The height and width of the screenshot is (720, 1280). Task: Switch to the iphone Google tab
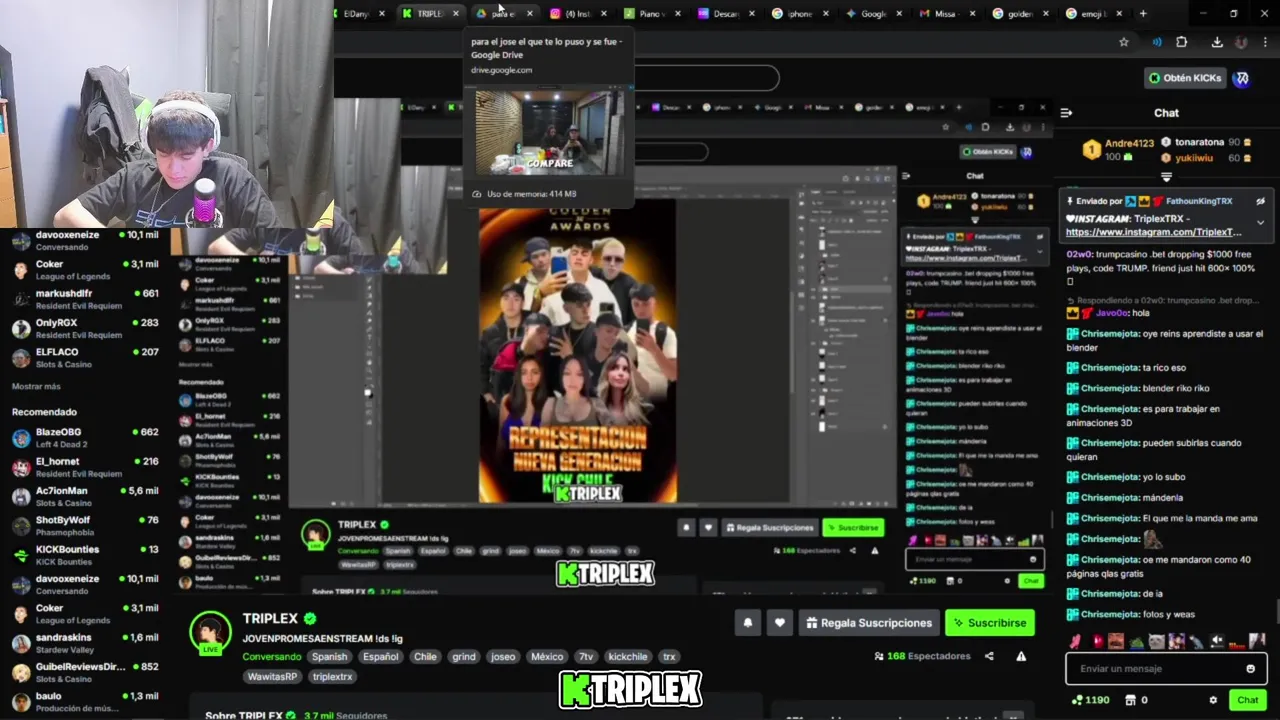click(x=799, y=13)
